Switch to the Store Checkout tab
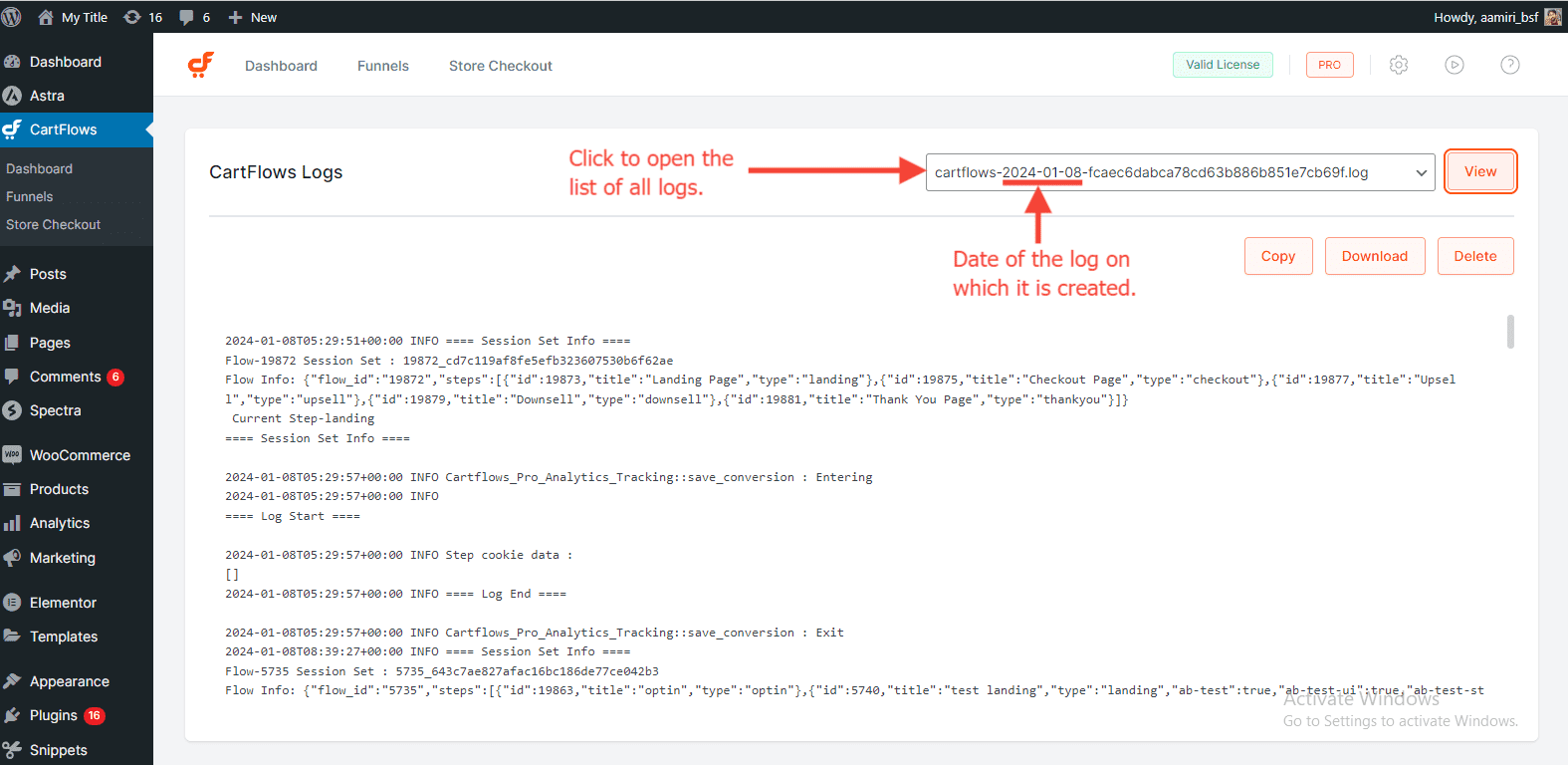 (500, 66)
